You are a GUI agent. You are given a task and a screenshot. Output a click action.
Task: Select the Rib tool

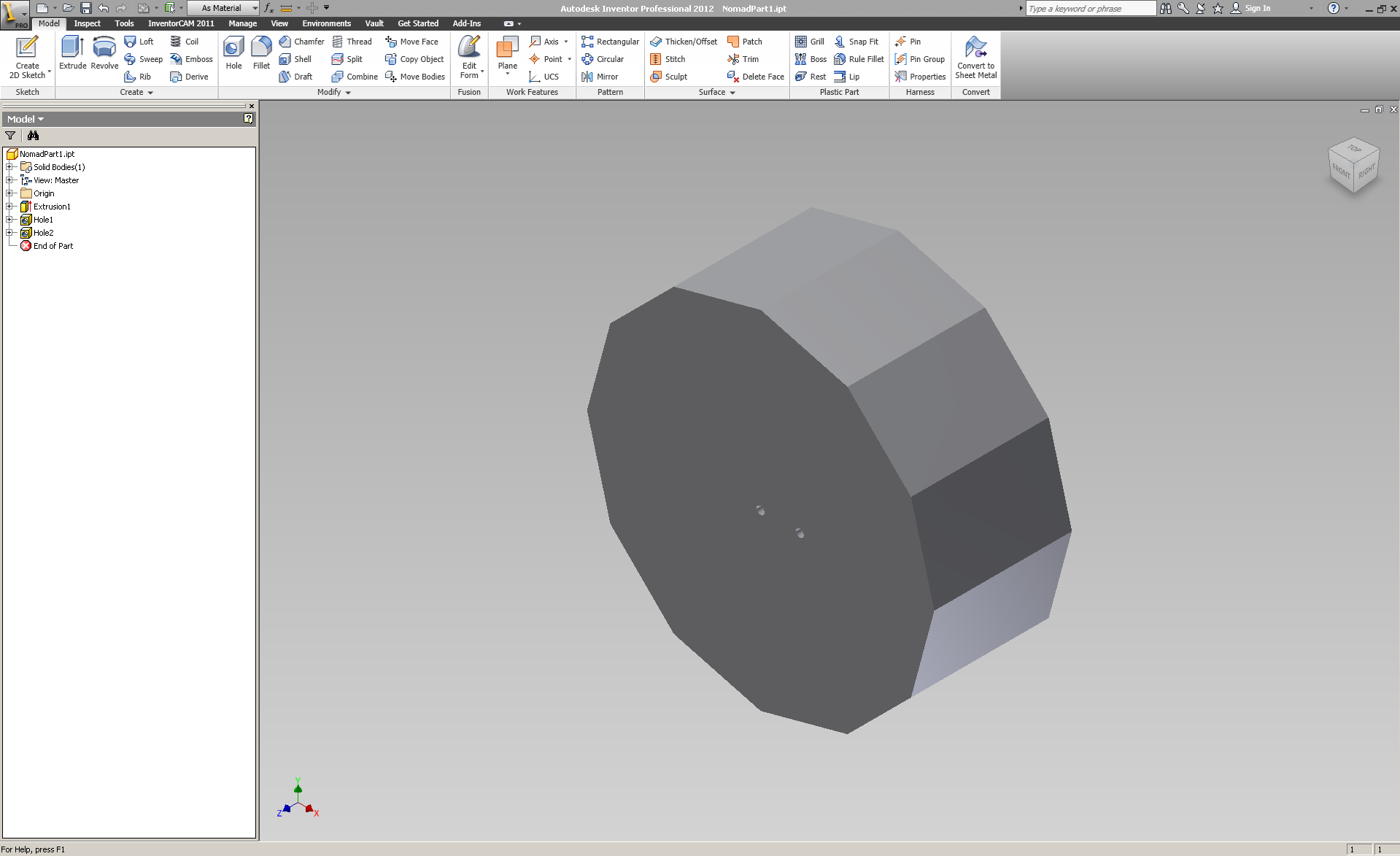click(137, 77)
